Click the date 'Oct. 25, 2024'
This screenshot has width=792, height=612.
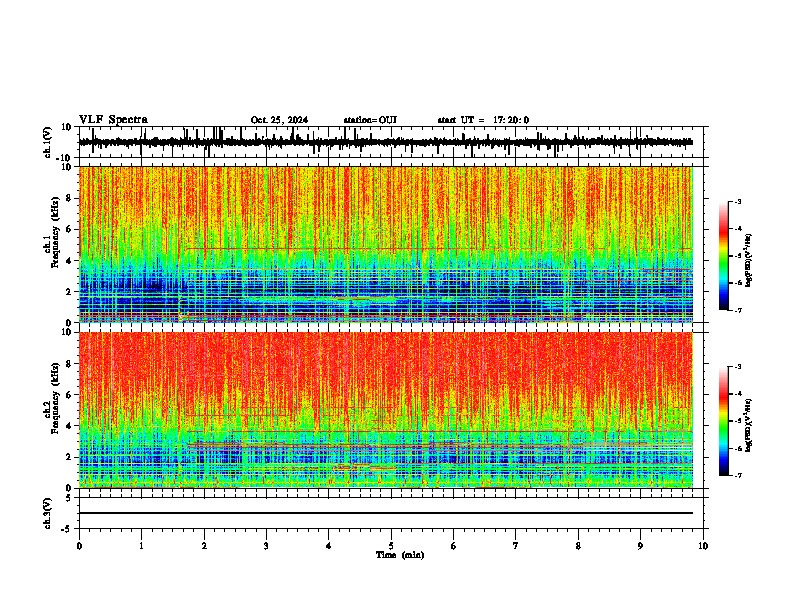(279, 120)
